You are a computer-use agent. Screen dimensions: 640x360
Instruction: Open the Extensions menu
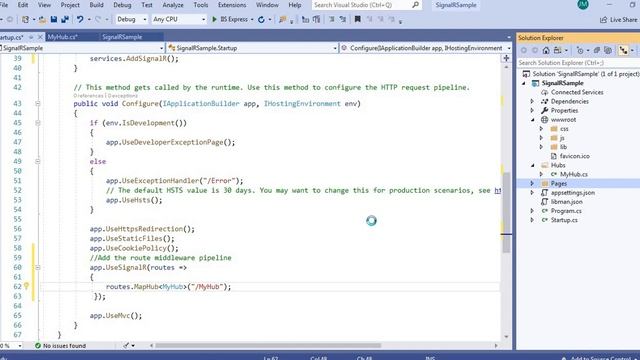point(232,5)
